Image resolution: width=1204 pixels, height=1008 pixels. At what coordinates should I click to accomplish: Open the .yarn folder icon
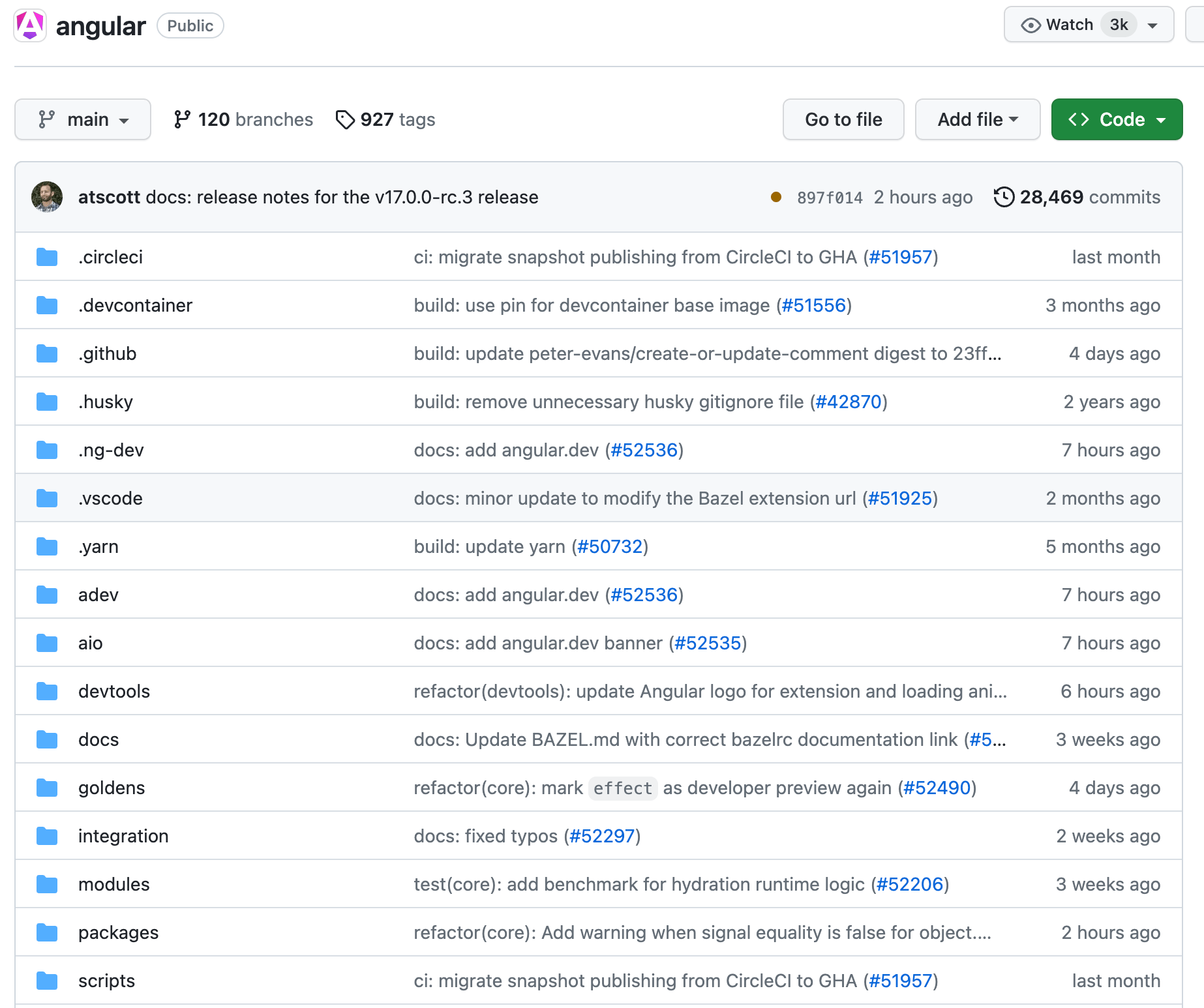pos(47,546)
